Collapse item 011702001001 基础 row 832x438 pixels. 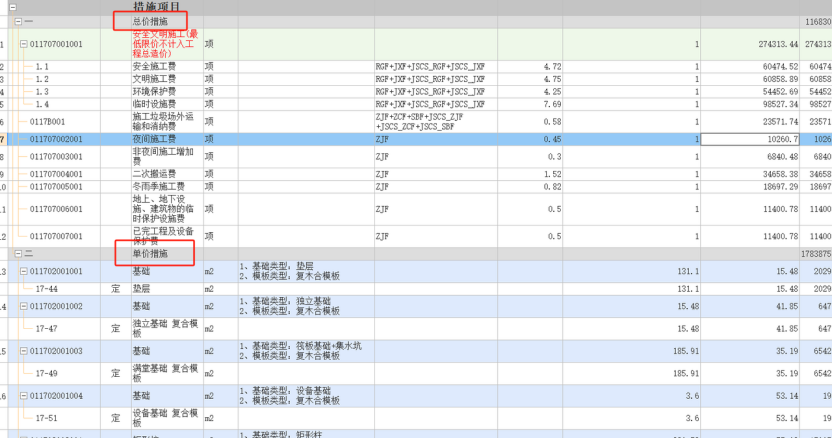point(25,271)
